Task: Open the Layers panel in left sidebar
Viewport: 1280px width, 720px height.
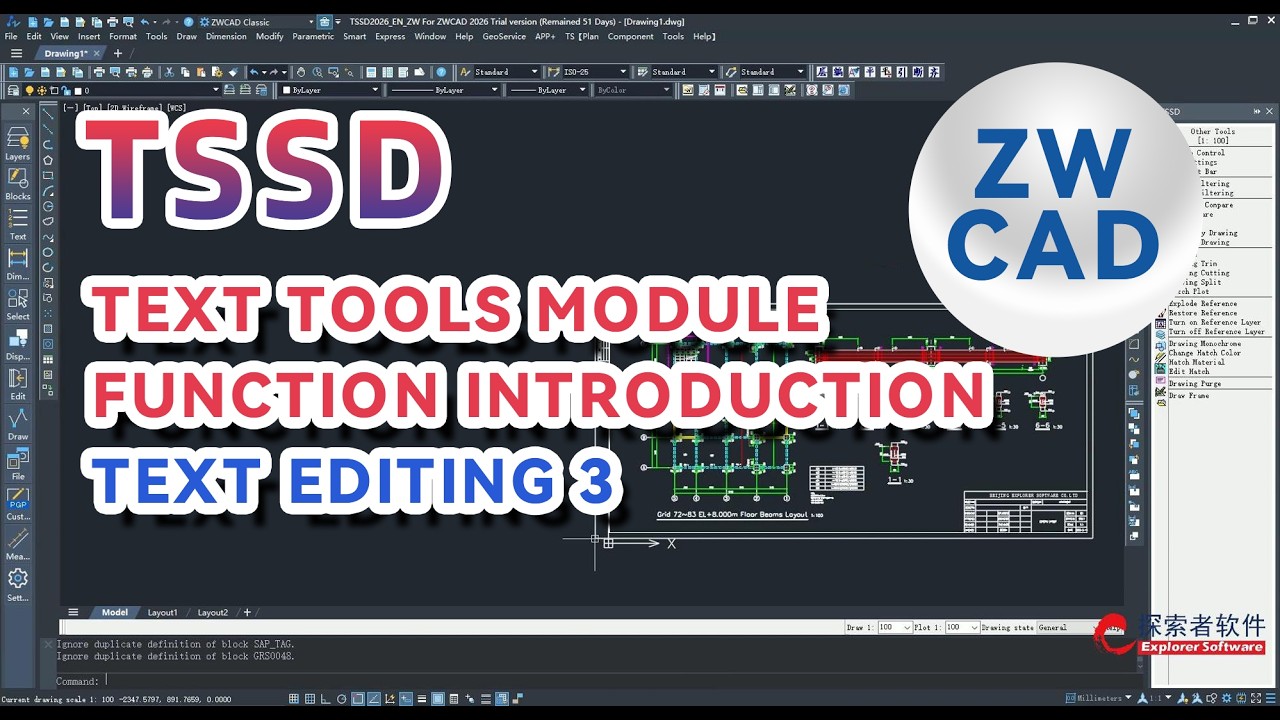Action: click(x=18, y=144)
